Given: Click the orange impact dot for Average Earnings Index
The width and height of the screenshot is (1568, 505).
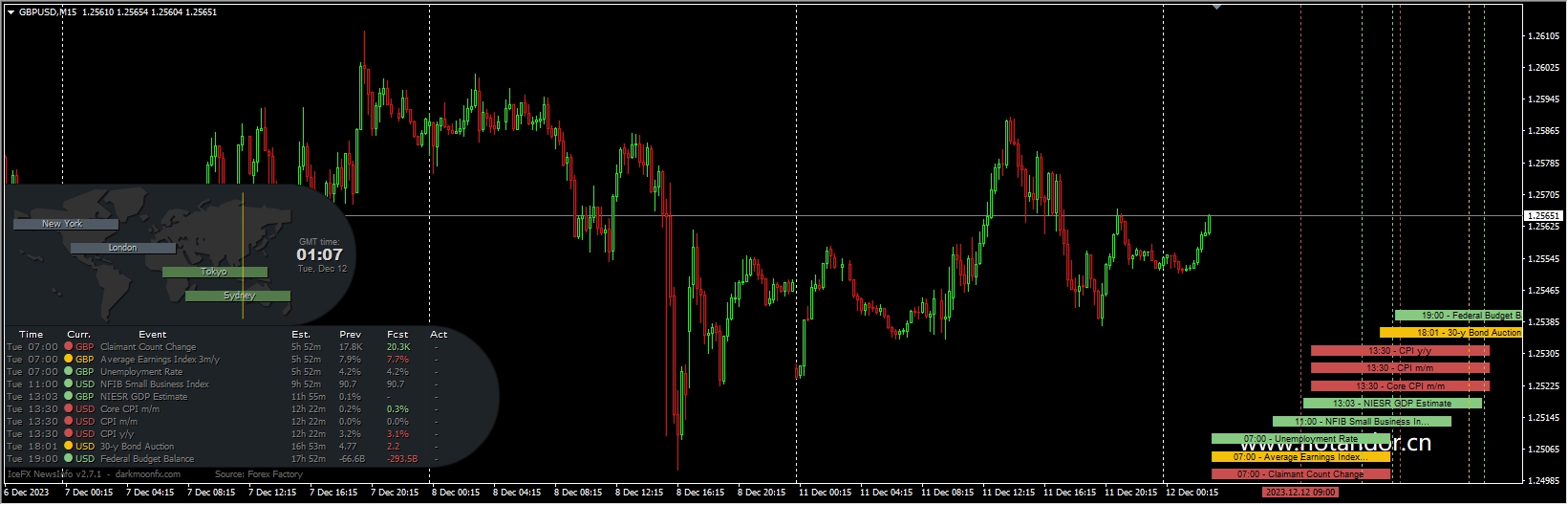Looking at the screenshot, I should click(69, 360).
